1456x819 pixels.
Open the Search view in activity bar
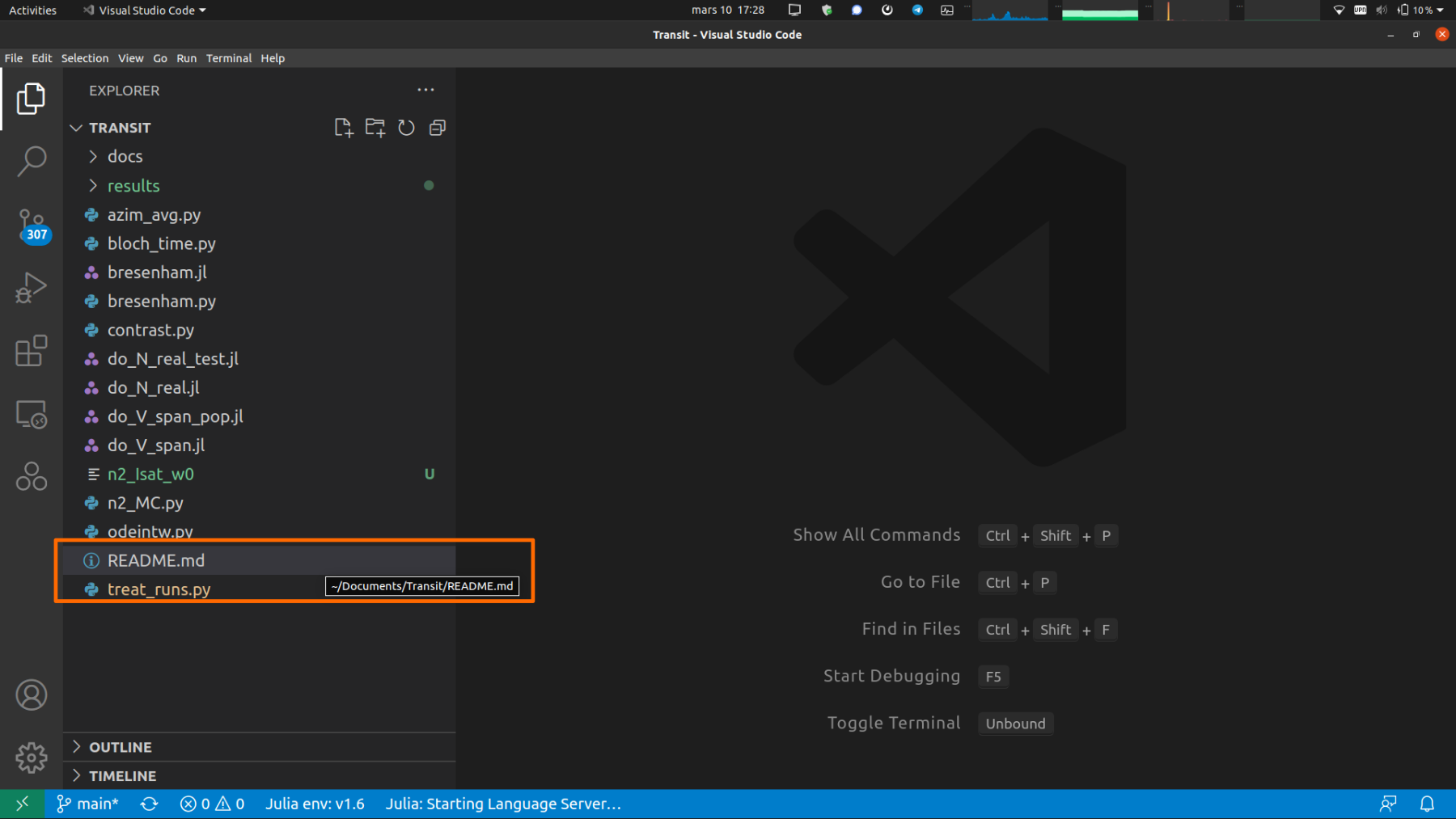(x=32, y=161)
